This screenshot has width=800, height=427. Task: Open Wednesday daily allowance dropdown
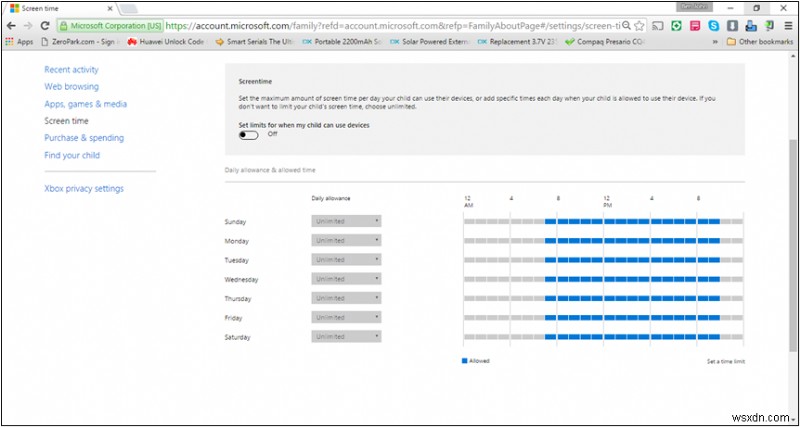(346, 279)
